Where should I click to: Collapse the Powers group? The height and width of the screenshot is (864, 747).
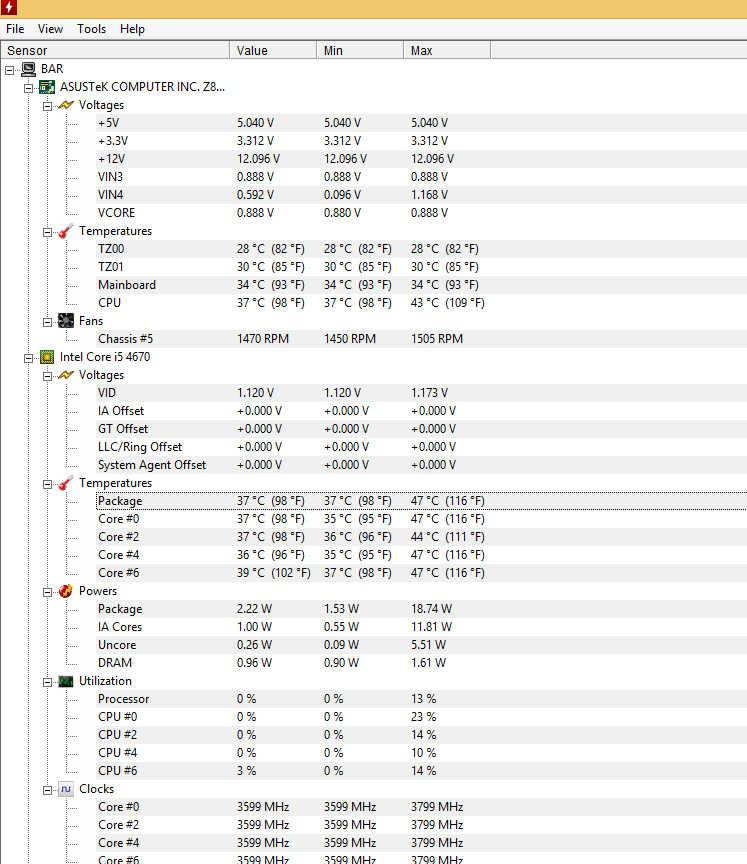47,592
